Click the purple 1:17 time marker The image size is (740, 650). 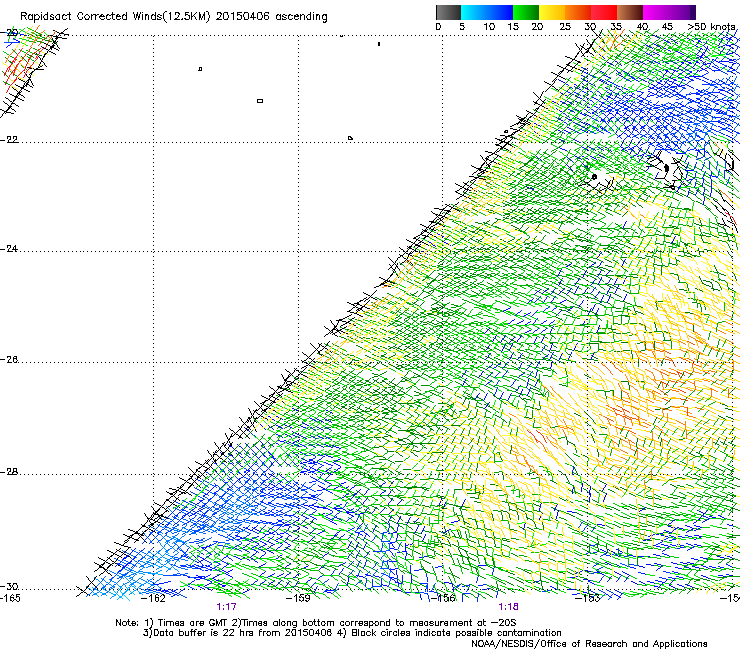tap(227, 607)
